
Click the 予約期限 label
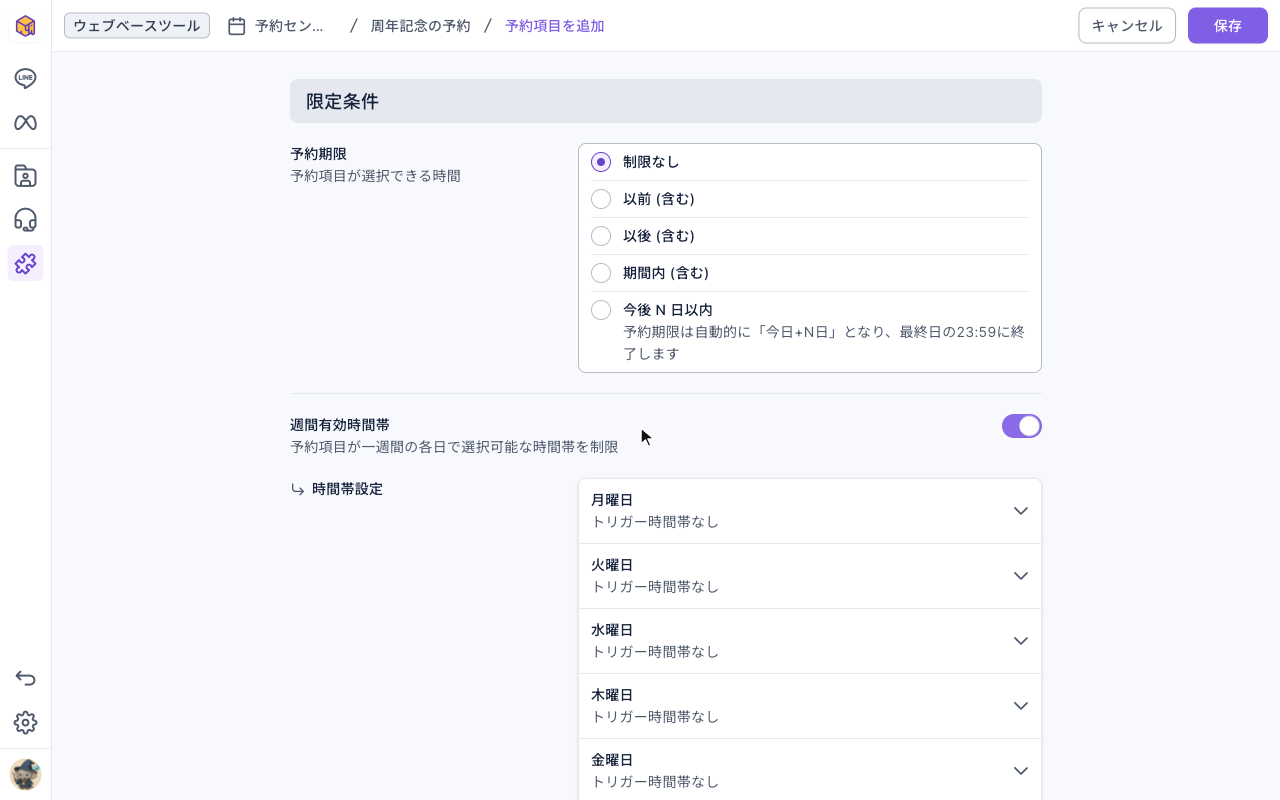click(318, 154)
